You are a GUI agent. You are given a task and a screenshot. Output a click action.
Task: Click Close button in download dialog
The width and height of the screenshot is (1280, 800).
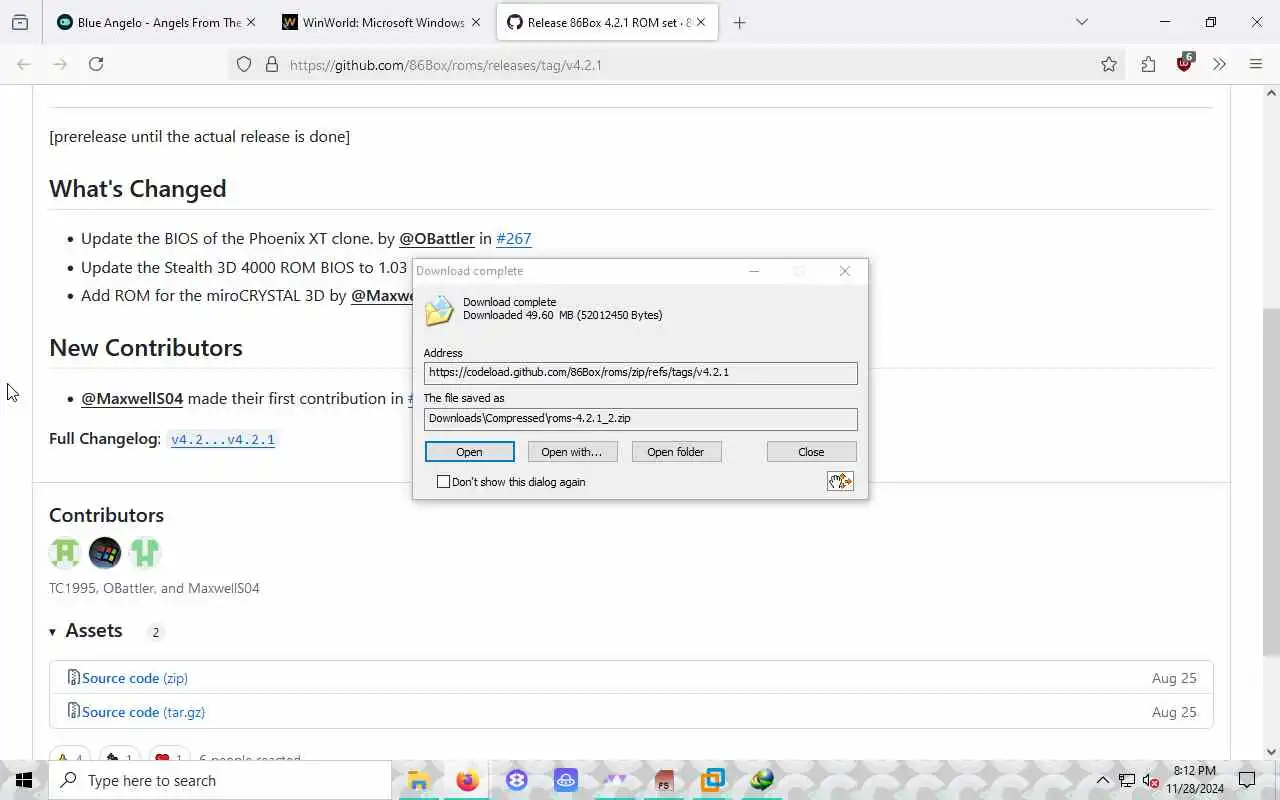click(x=811, y=452)
